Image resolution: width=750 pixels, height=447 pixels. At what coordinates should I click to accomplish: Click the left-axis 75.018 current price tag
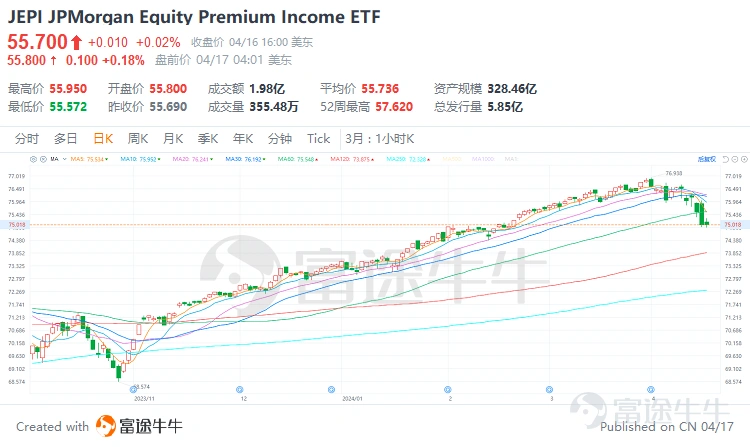(x=17, y=225)
